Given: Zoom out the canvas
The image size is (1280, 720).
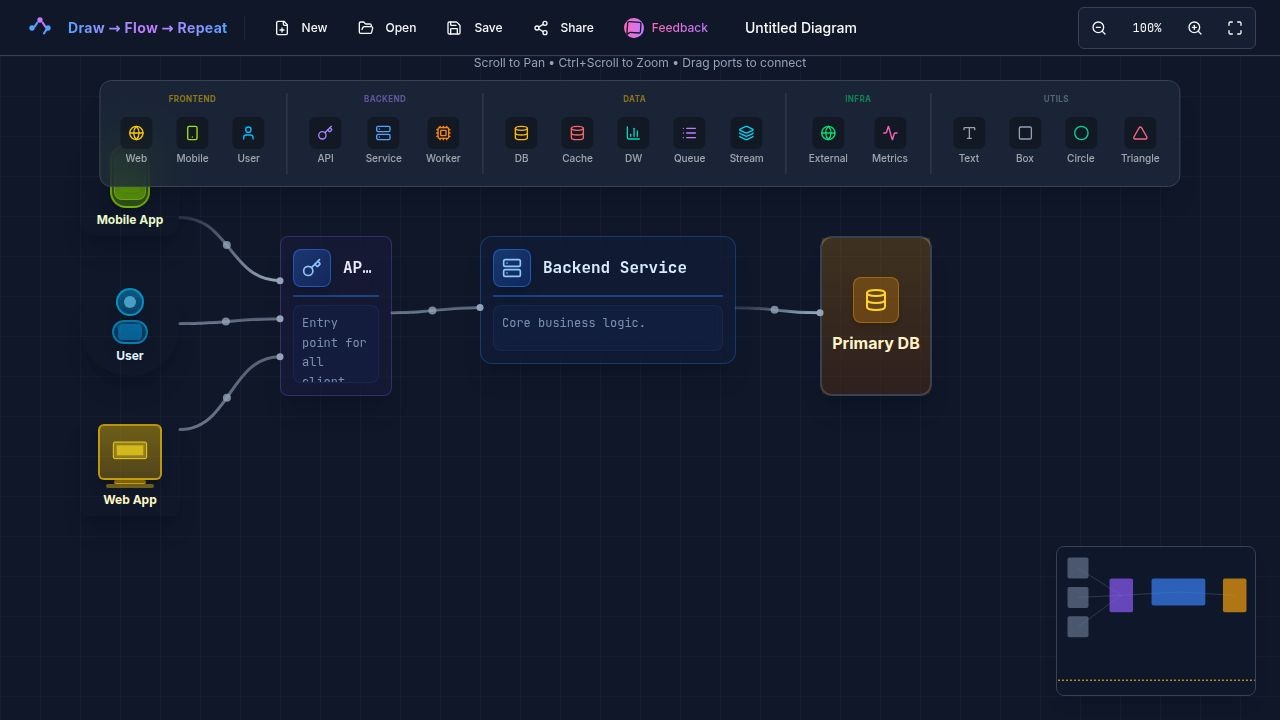Looking at the screenshot, I should [x=1099, y=28].
